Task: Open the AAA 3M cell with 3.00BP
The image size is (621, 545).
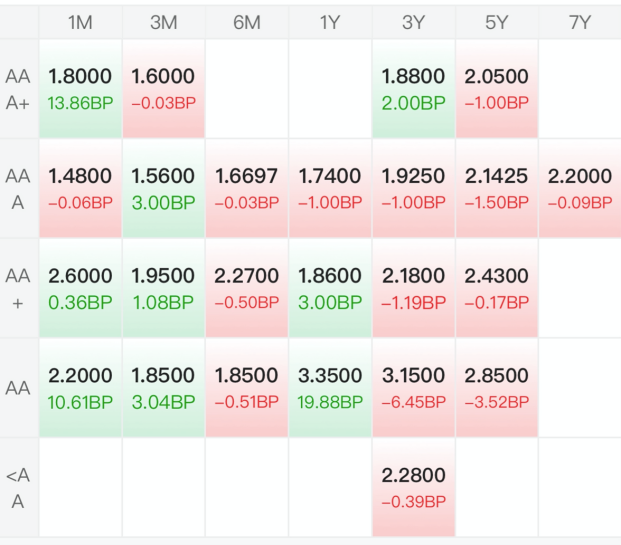Action: (x=164, y=189)
